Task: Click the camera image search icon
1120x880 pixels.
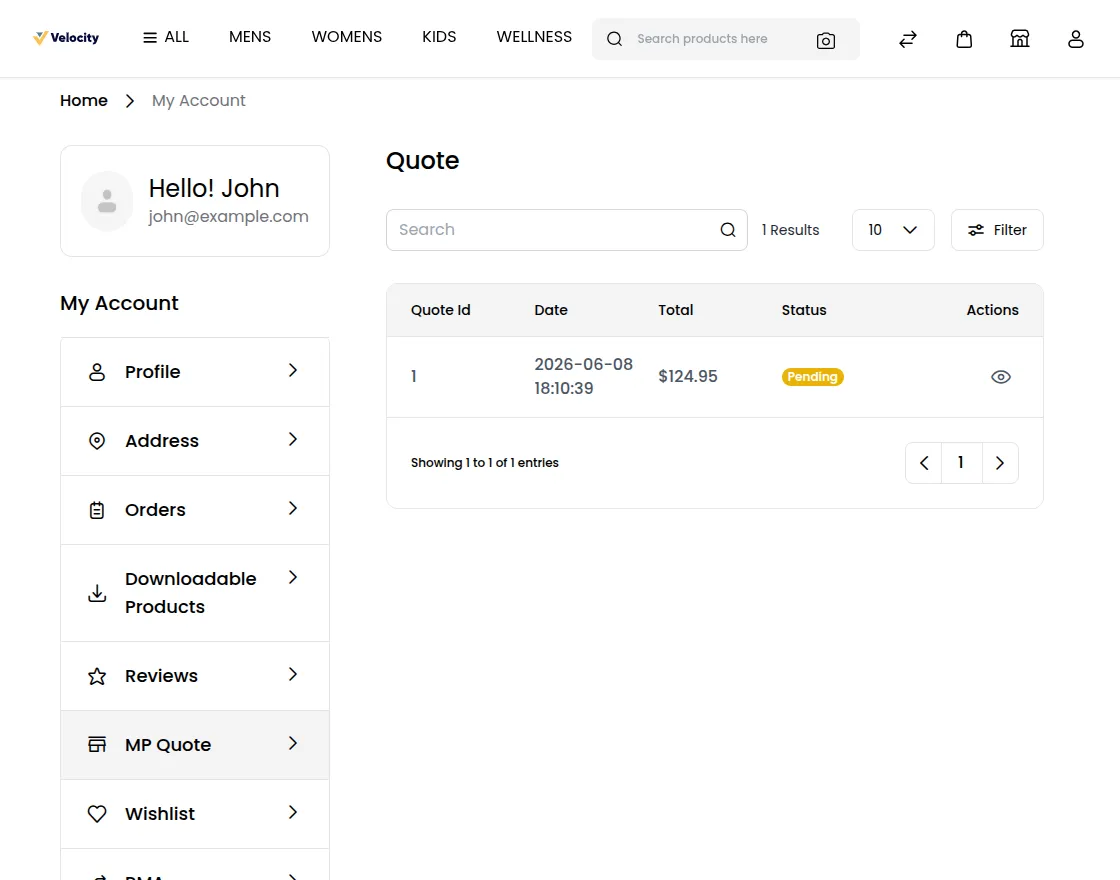Action: [826, 41]
